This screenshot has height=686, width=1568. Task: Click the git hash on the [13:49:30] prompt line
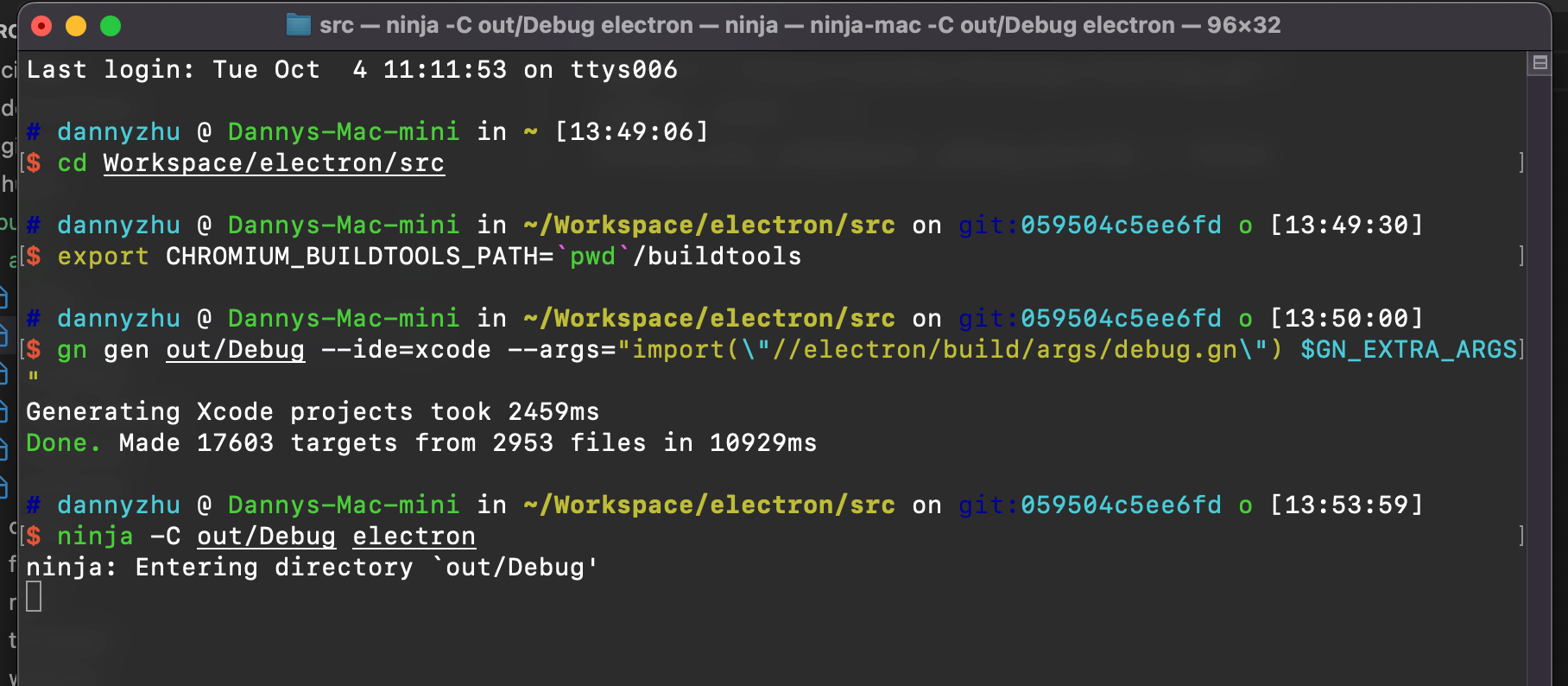tap(1121, 225)
